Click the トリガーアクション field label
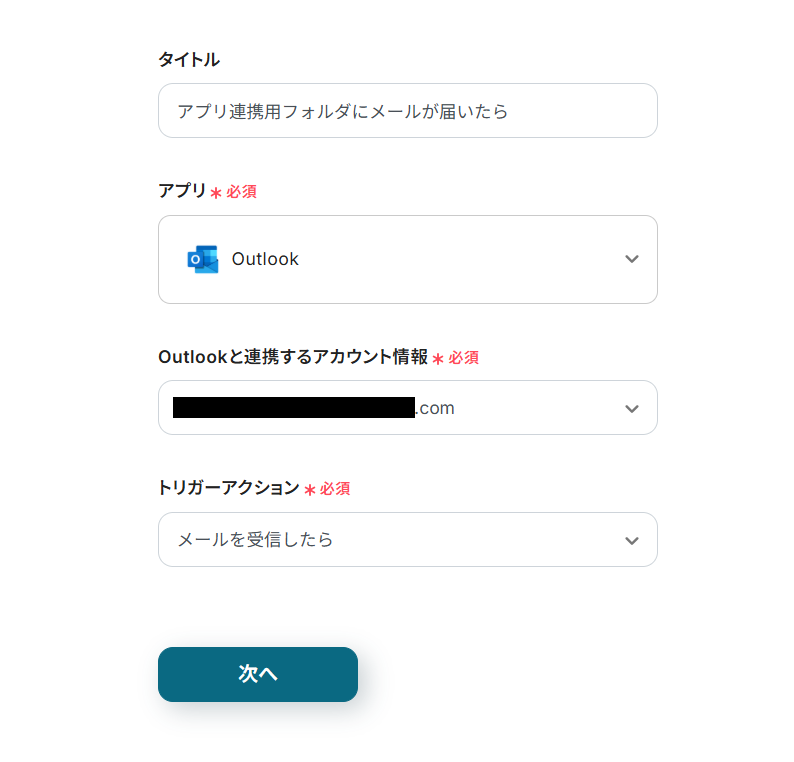This screenshot has height=762, width=794. 228,488
